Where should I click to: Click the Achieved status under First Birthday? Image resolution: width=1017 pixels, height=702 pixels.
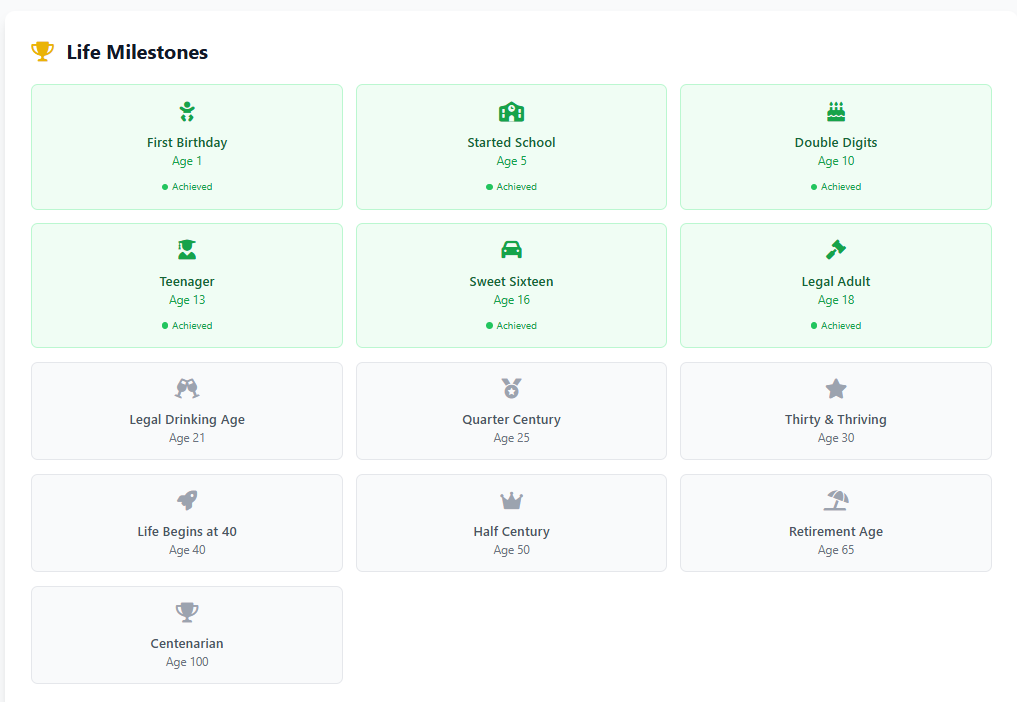187,187
